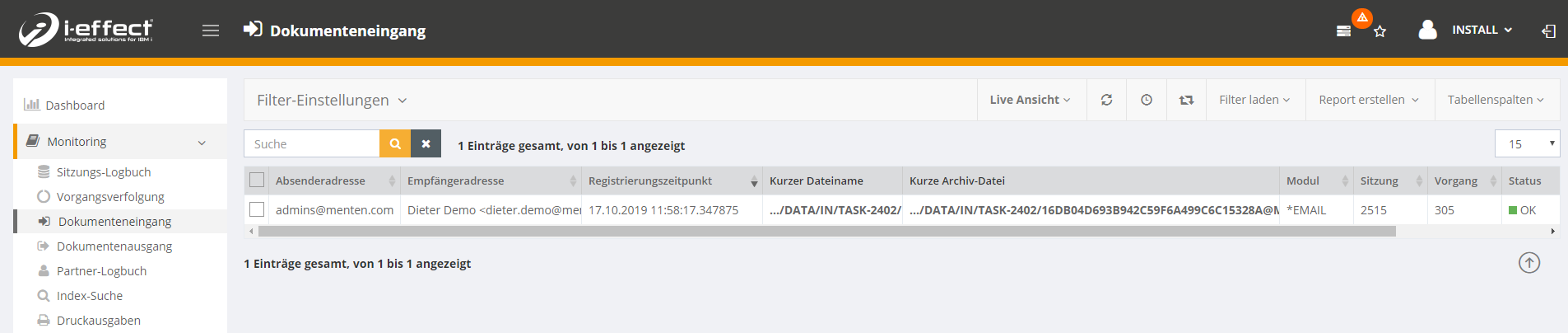Image resolution: width=1568 pixels, height=333 pixels.
Task: Expand Filter-Einstellungen panel
Action: [x=332, y=100]
